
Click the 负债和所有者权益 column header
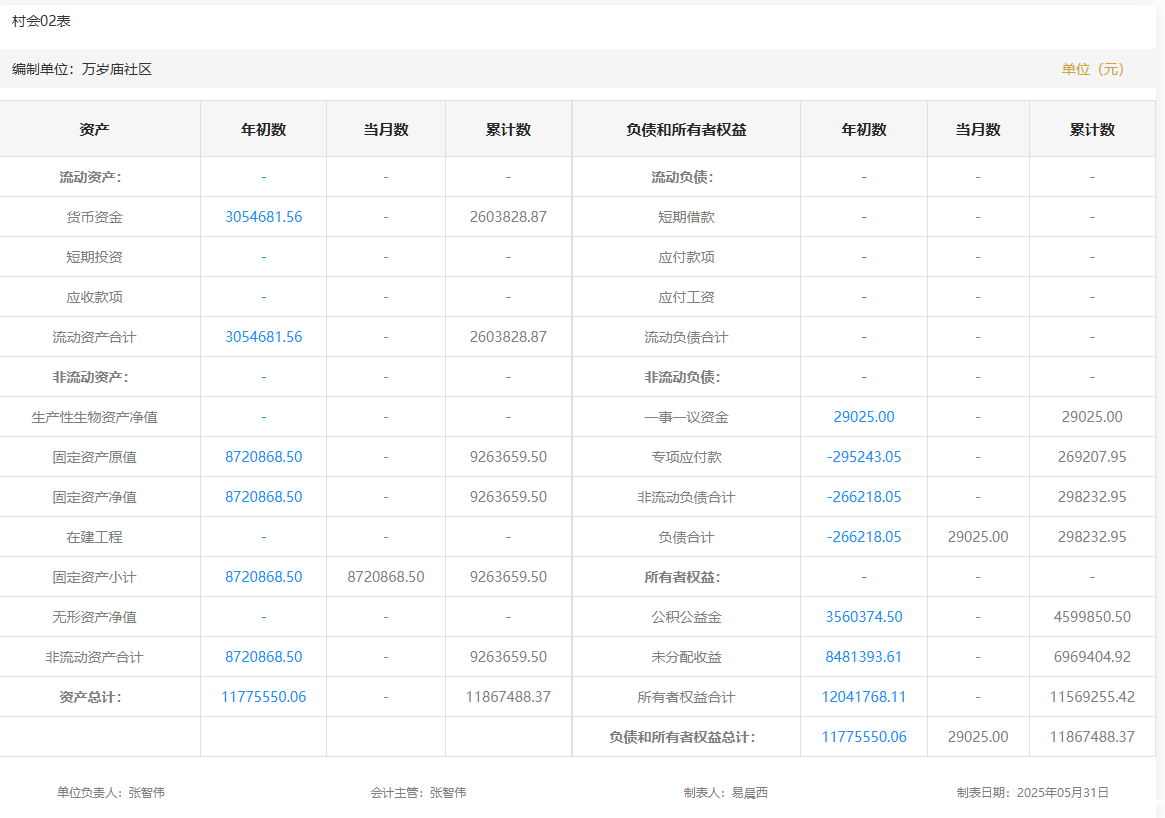[686, 130]
